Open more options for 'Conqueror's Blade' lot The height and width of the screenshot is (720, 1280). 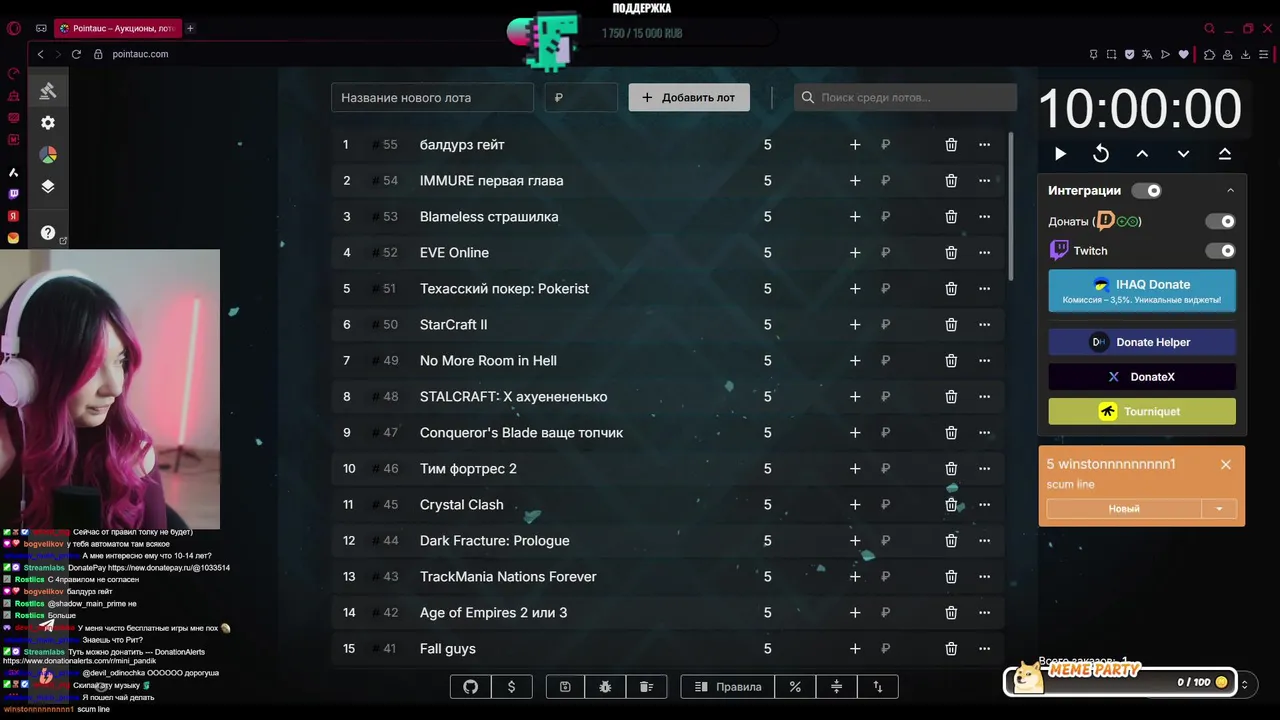coord(984,433)
